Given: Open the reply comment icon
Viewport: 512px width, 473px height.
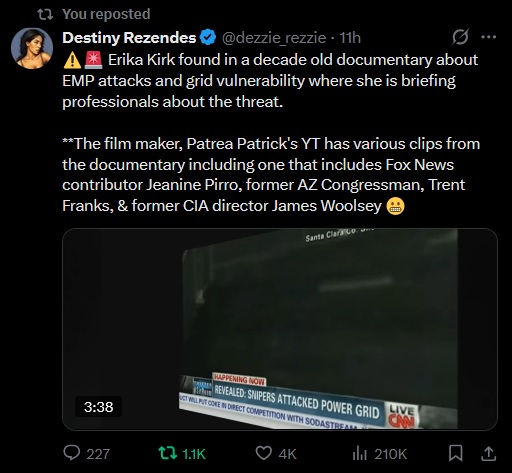Looking at the screenshot, I should 72,453.
